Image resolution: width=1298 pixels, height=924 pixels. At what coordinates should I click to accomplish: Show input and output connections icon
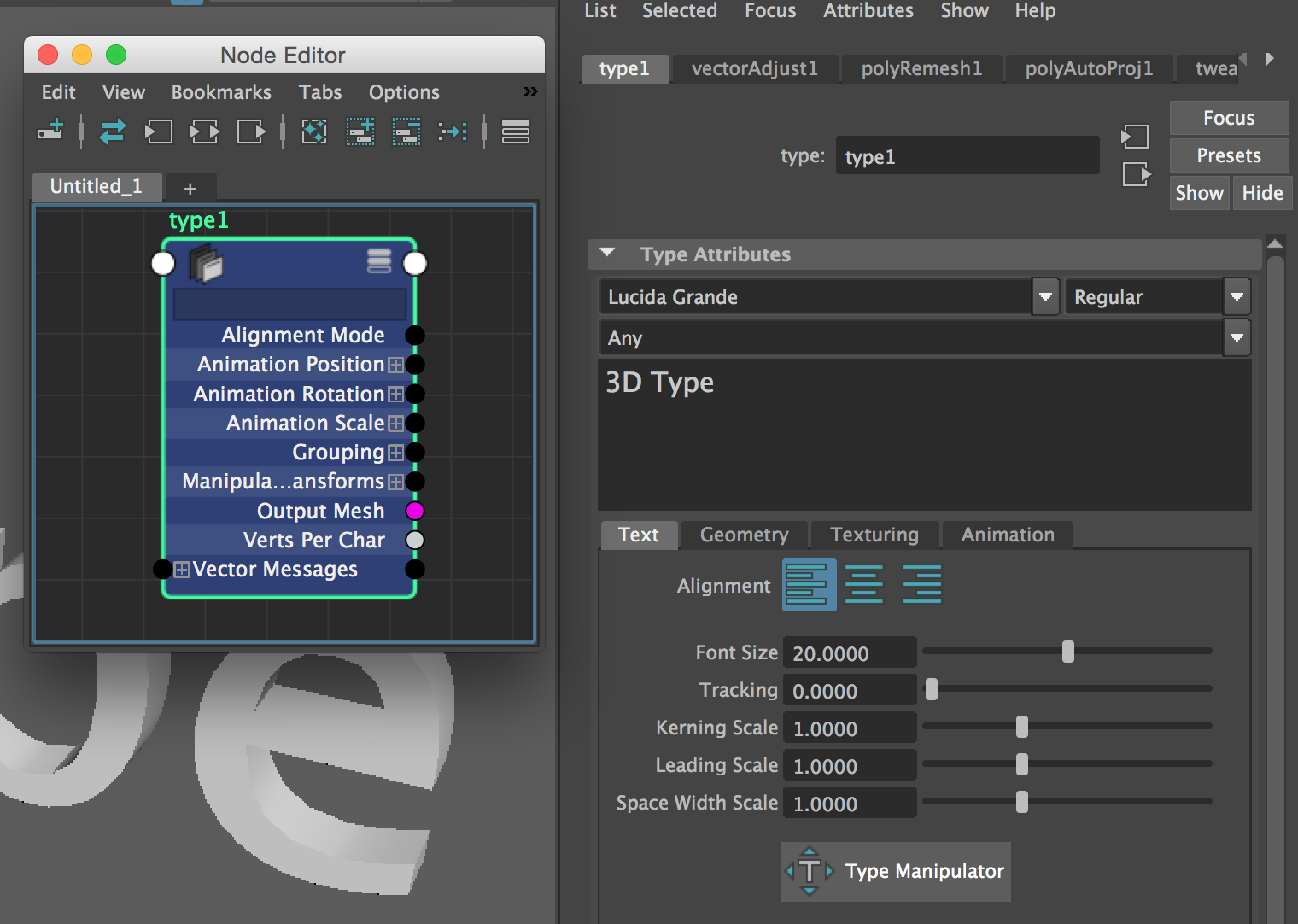pos(204,132)
